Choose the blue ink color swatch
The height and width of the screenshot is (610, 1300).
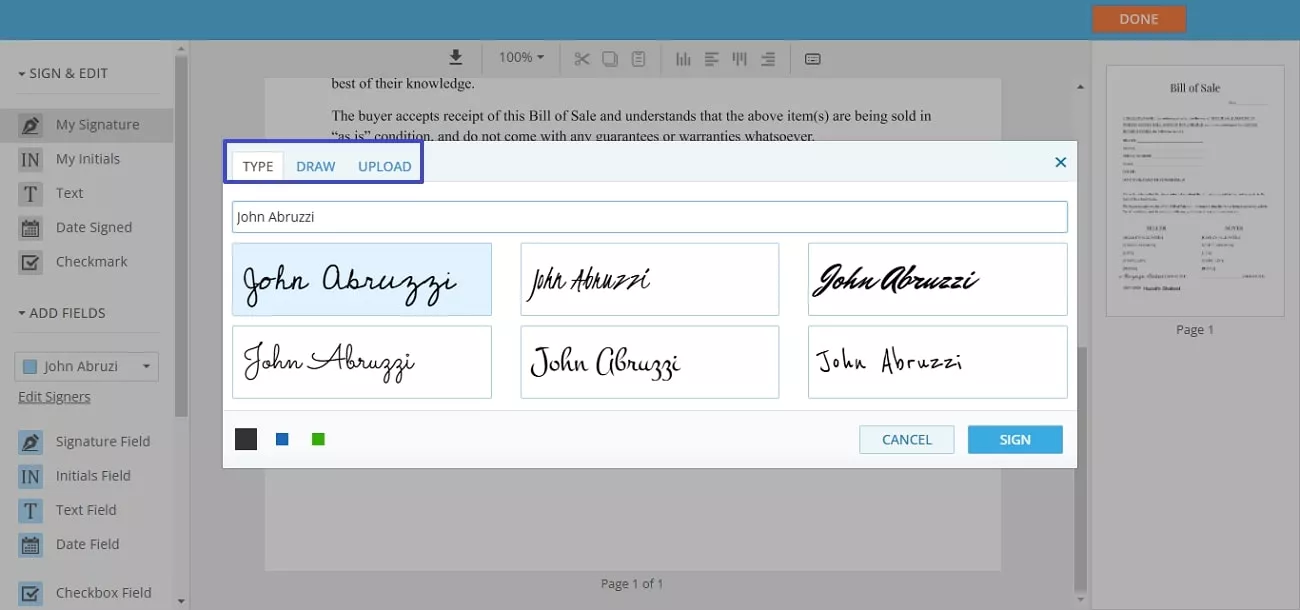point(282,439)
